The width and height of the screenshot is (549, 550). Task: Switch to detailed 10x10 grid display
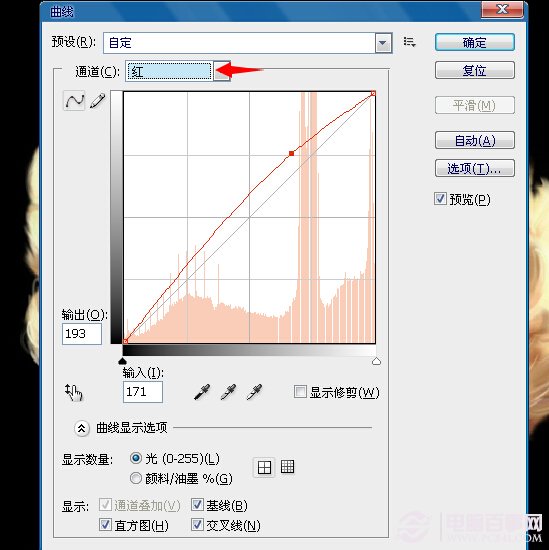[x=287, y=467]
